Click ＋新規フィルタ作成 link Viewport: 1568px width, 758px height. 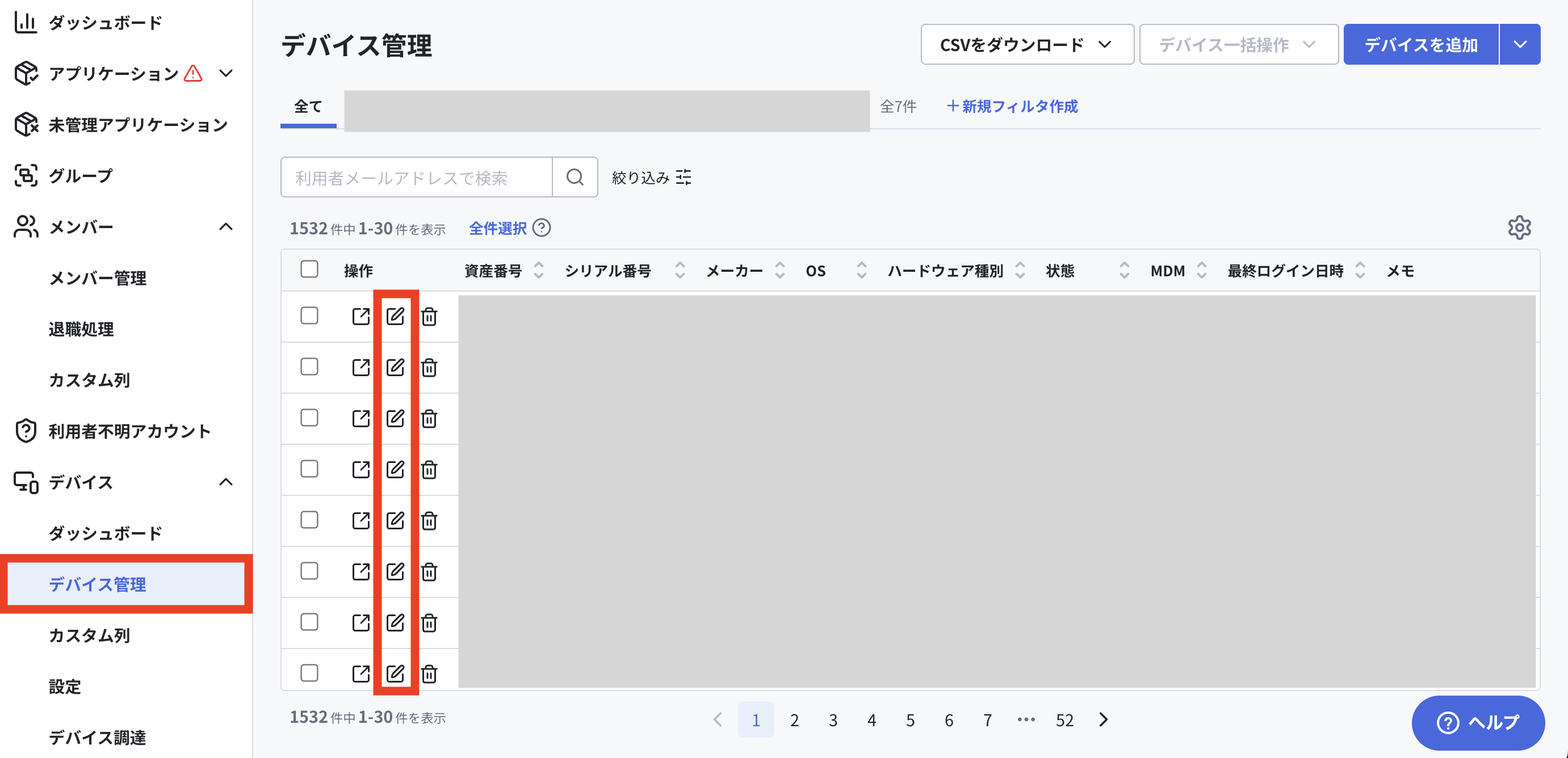pyautogui.click(x=1012, y=107)
